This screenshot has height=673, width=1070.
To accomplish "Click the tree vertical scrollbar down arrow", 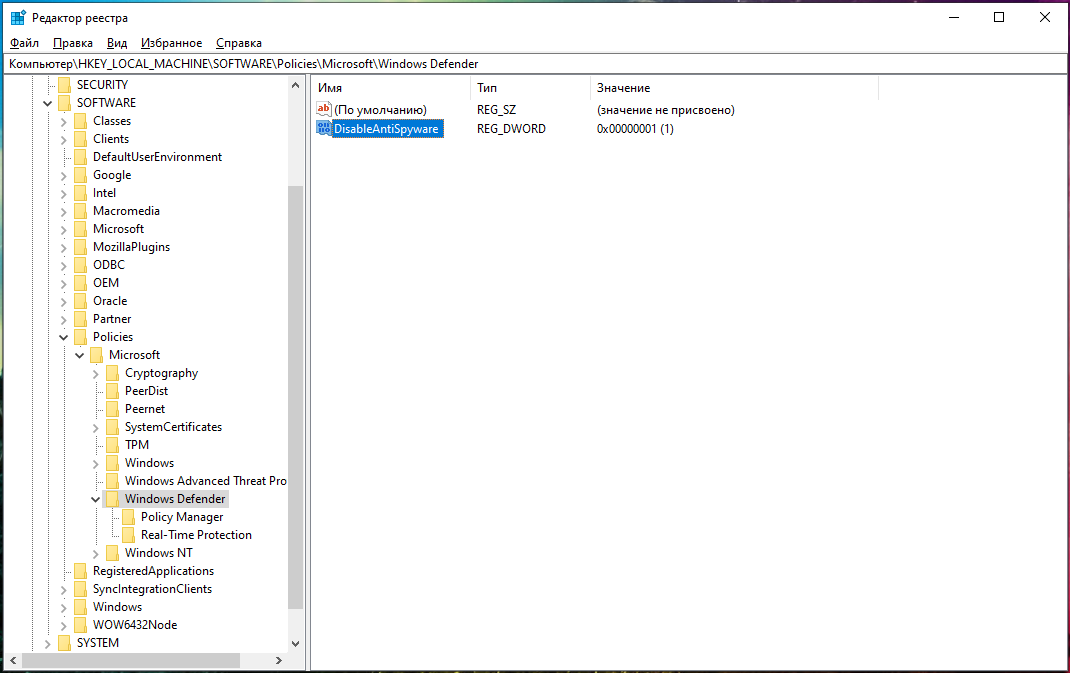I will click(295, 644).
